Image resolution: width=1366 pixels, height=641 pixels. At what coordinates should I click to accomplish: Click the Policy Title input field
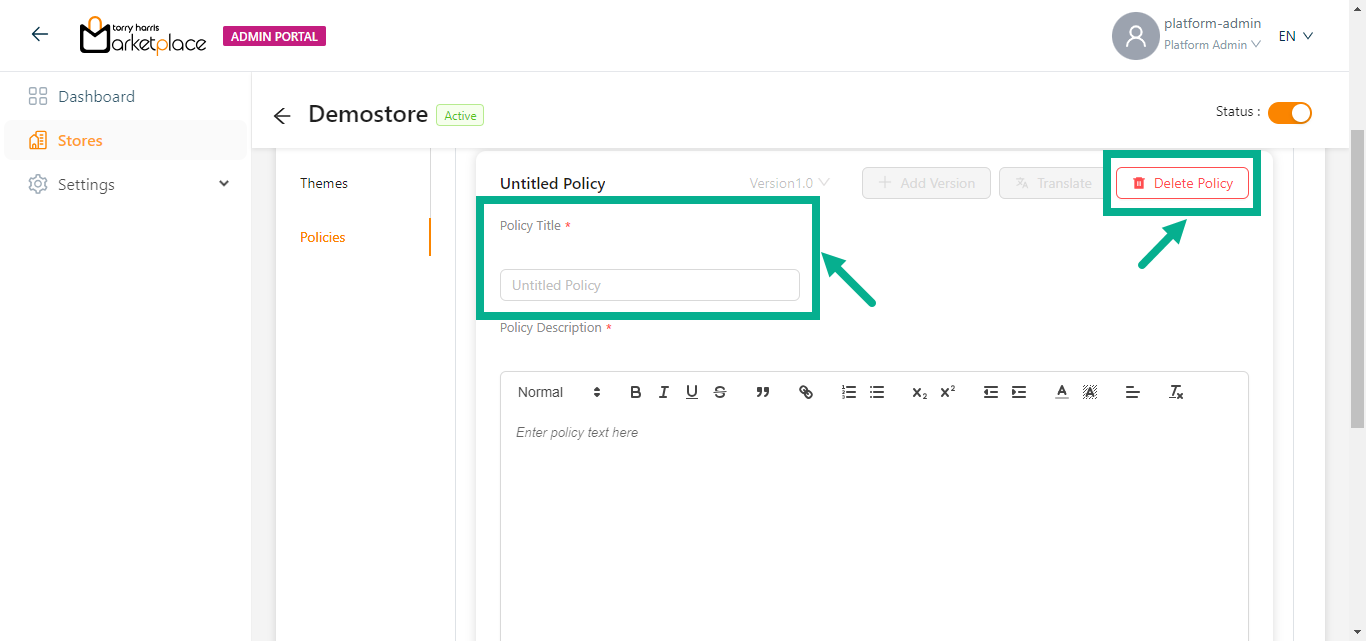650,285
